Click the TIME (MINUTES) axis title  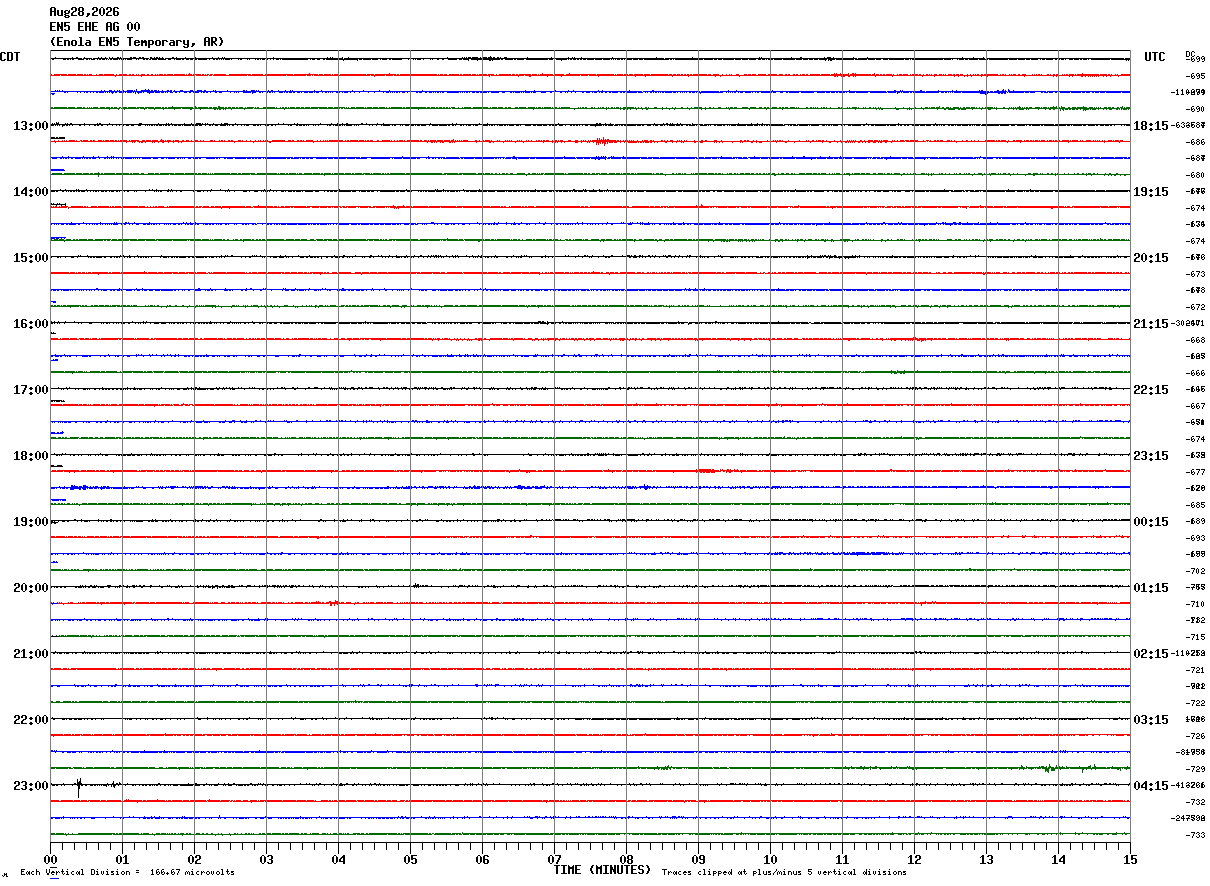pyautogui.click(x=602, y=870)
